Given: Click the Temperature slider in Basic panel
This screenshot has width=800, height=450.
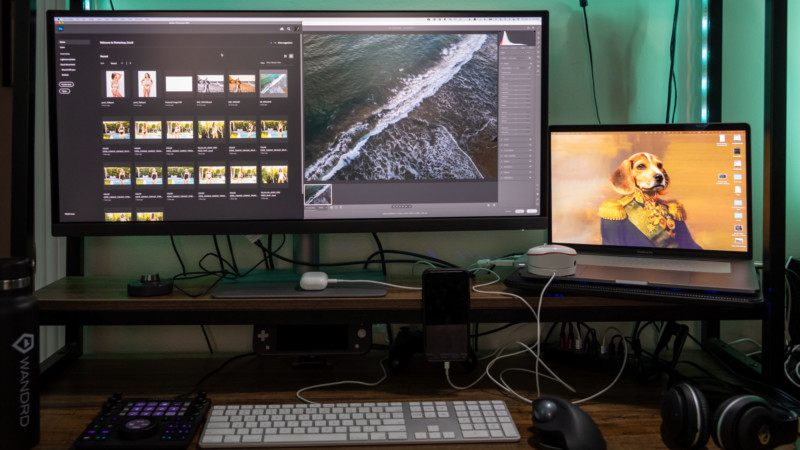Looking at the screenshot, I should coord(515,74).
